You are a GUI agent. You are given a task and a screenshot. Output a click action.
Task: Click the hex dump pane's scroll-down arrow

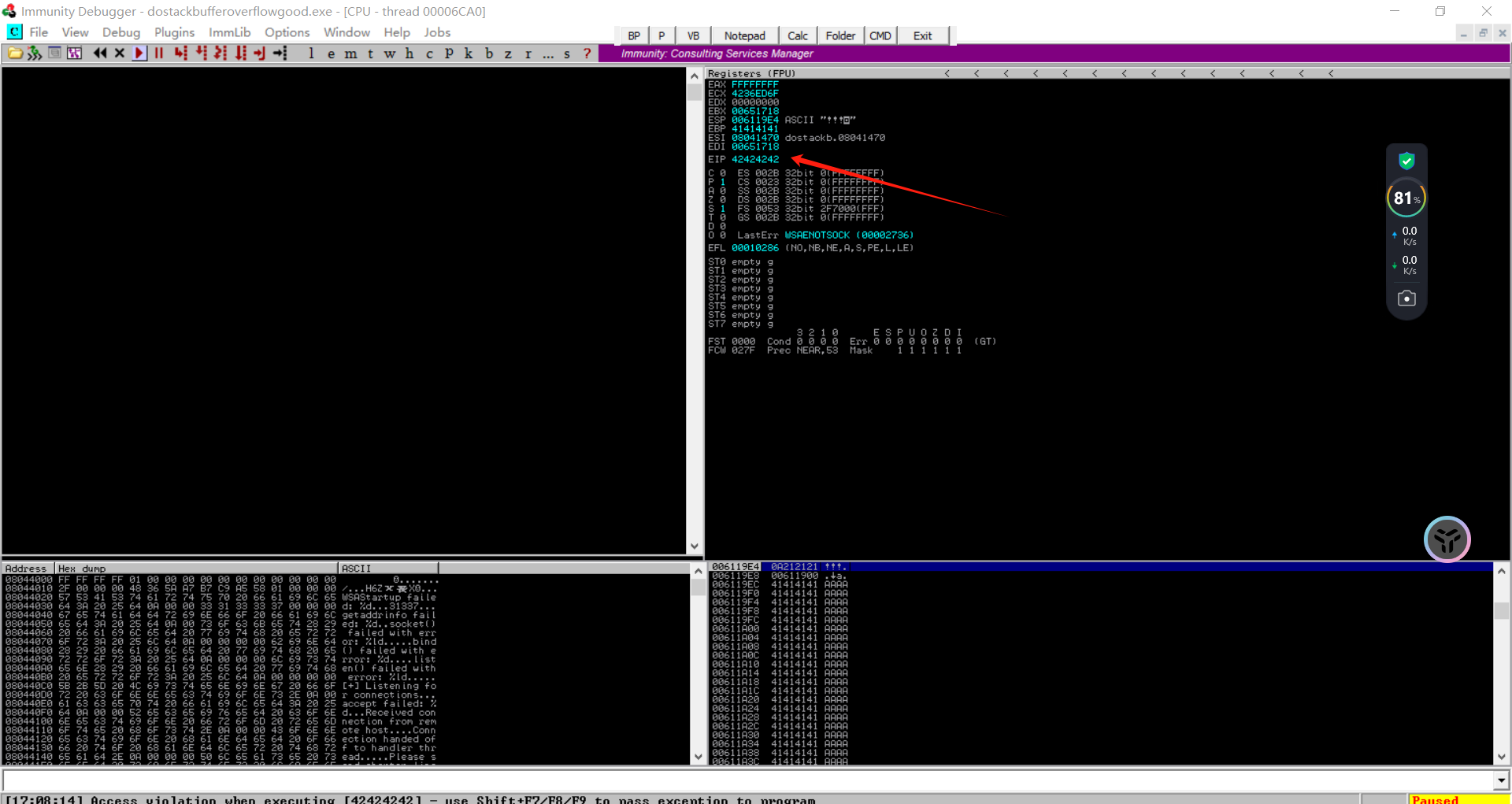click(x=698, y=757)
